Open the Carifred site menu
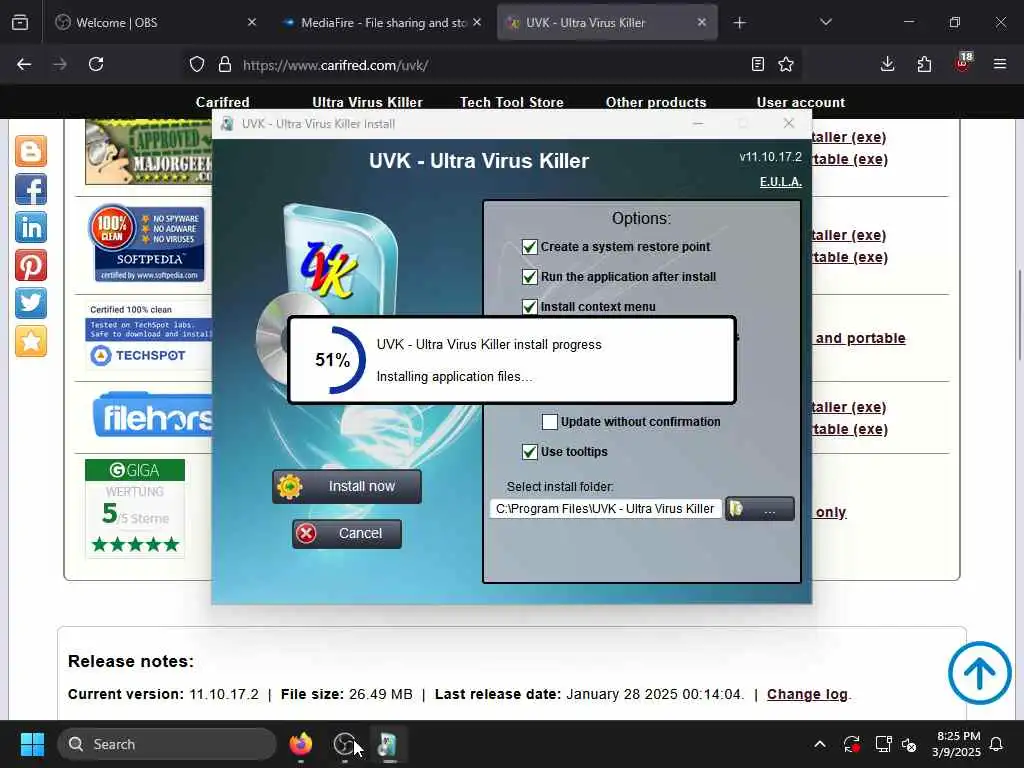 point(223,103)
